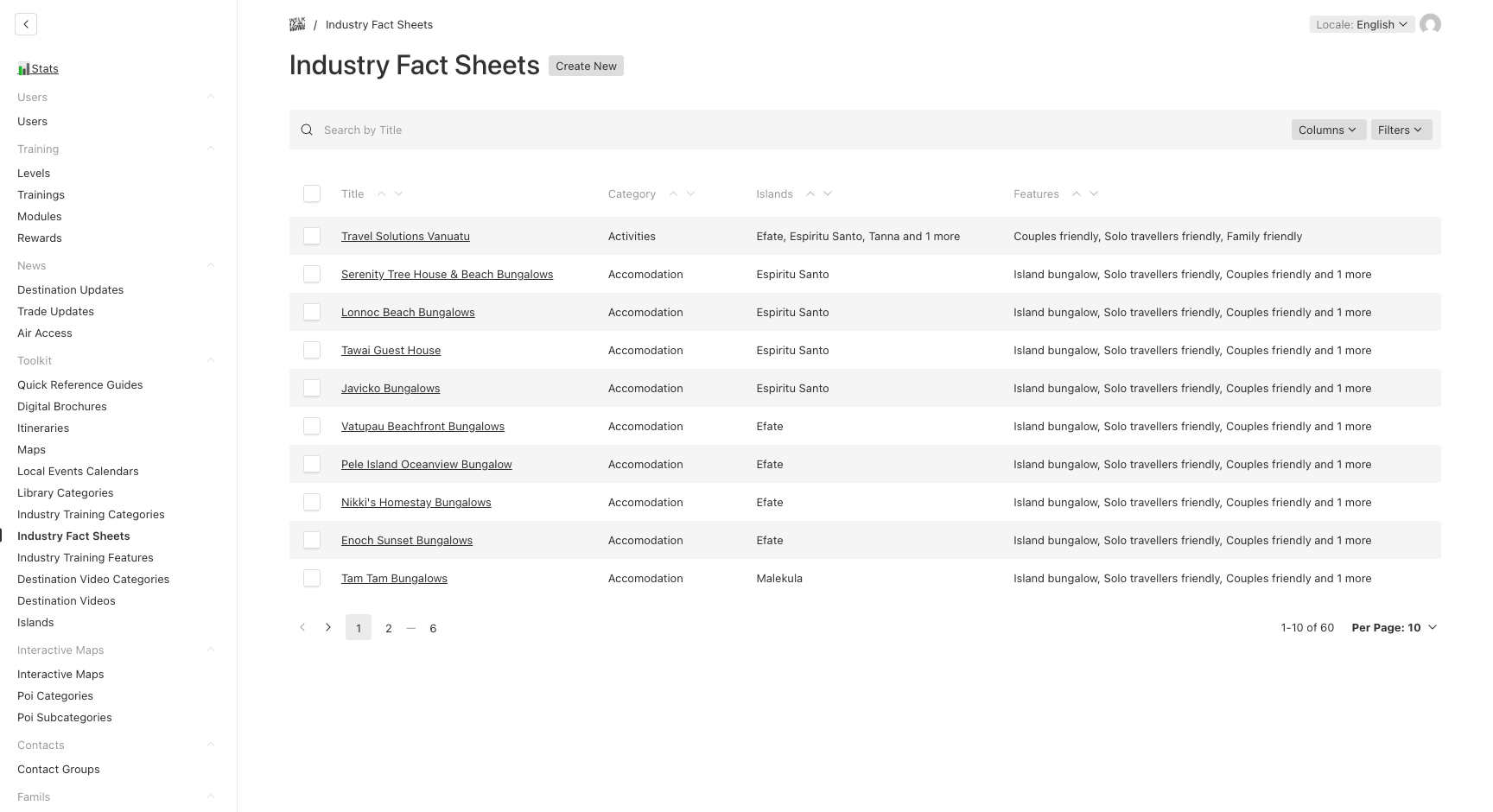Image resolution: width=1493 pixels, height=812 pixels.
Task: Sort Category column descending with down arrow
Action: pyautogui.click(x=690, y=193)
